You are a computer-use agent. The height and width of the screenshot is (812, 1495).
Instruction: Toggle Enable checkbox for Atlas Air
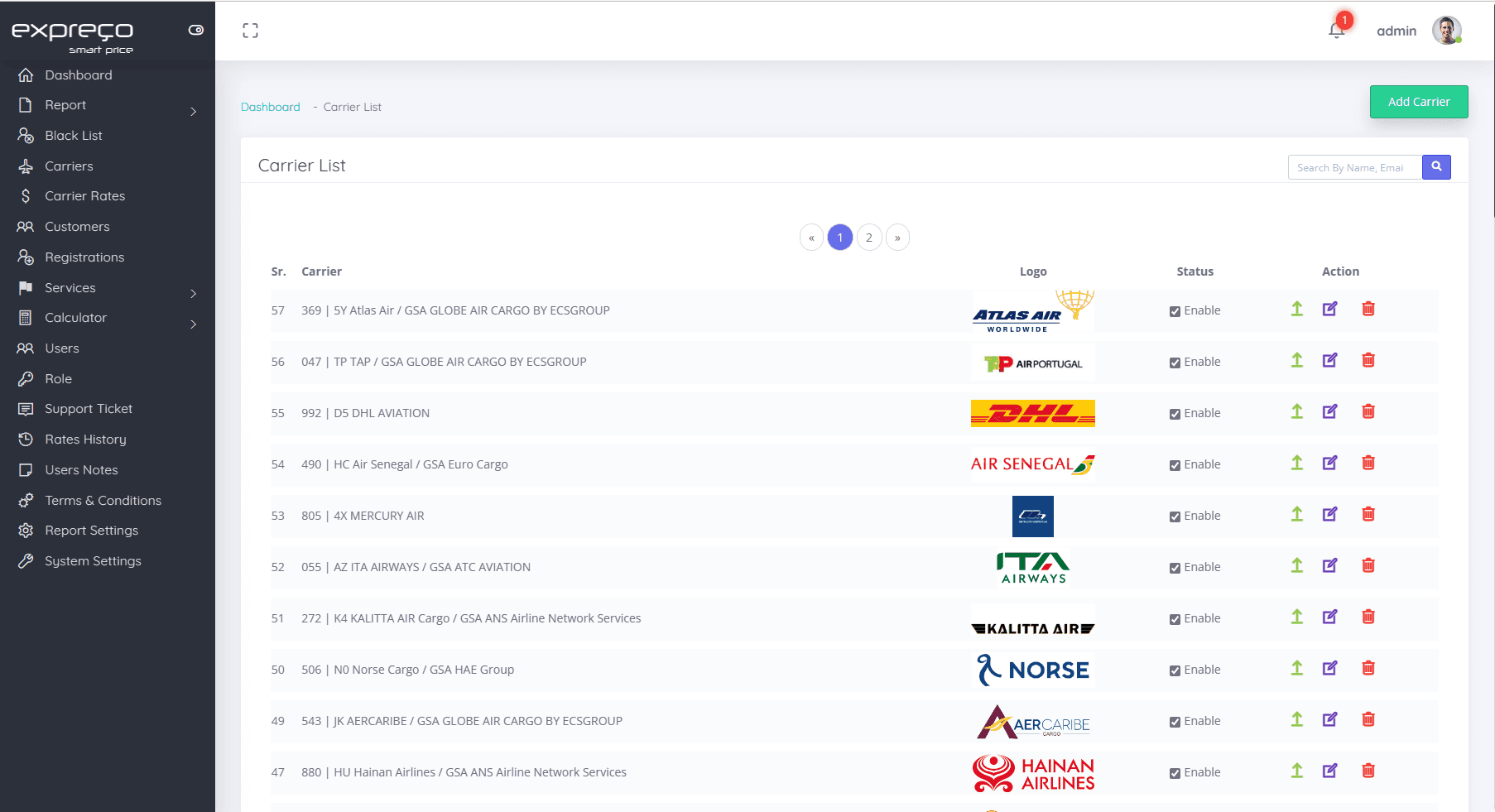(x=1175, y=311)
